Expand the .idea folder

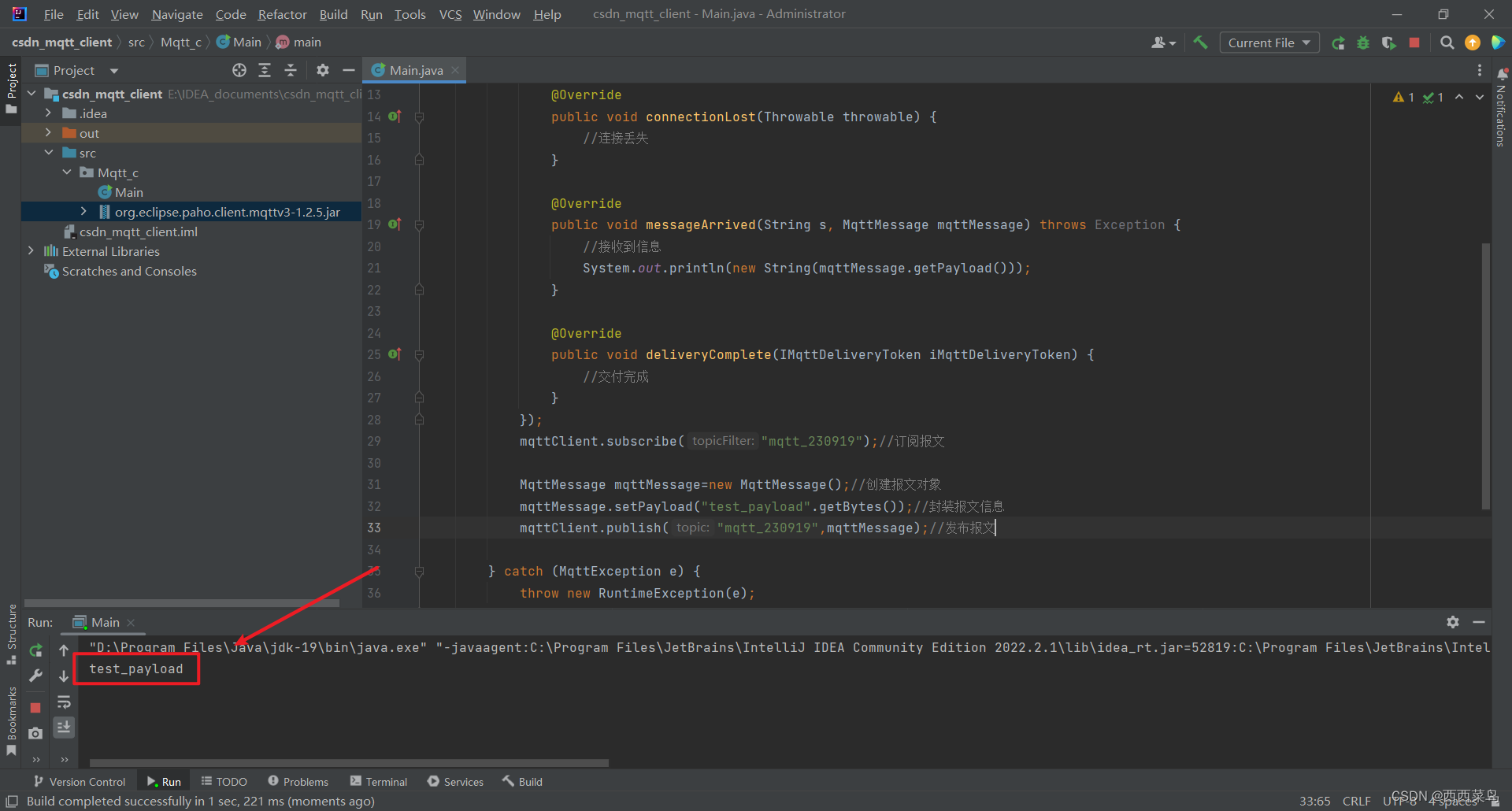click(x=48, y=113)
